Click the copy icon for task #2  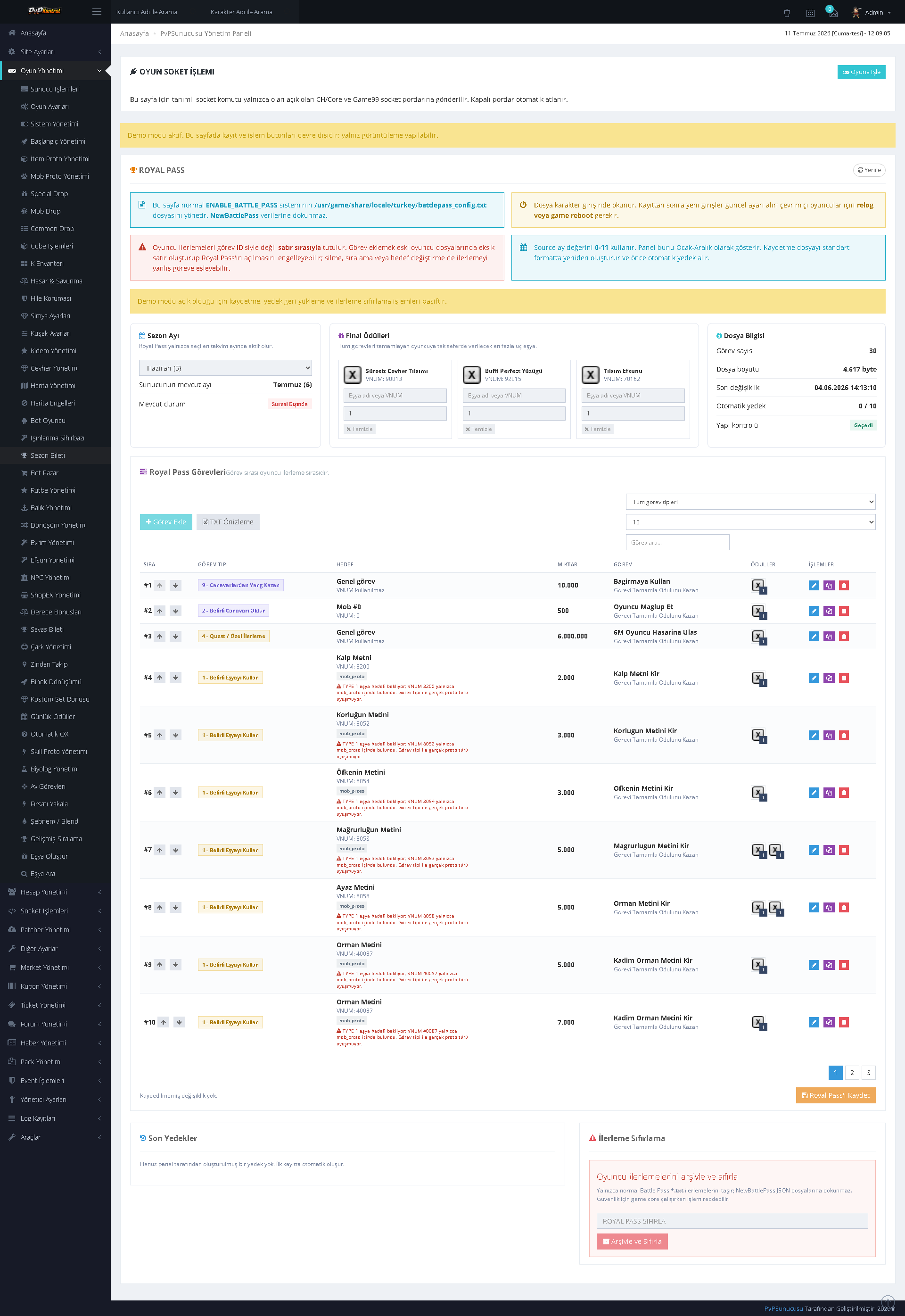click(x=829, y=611)
